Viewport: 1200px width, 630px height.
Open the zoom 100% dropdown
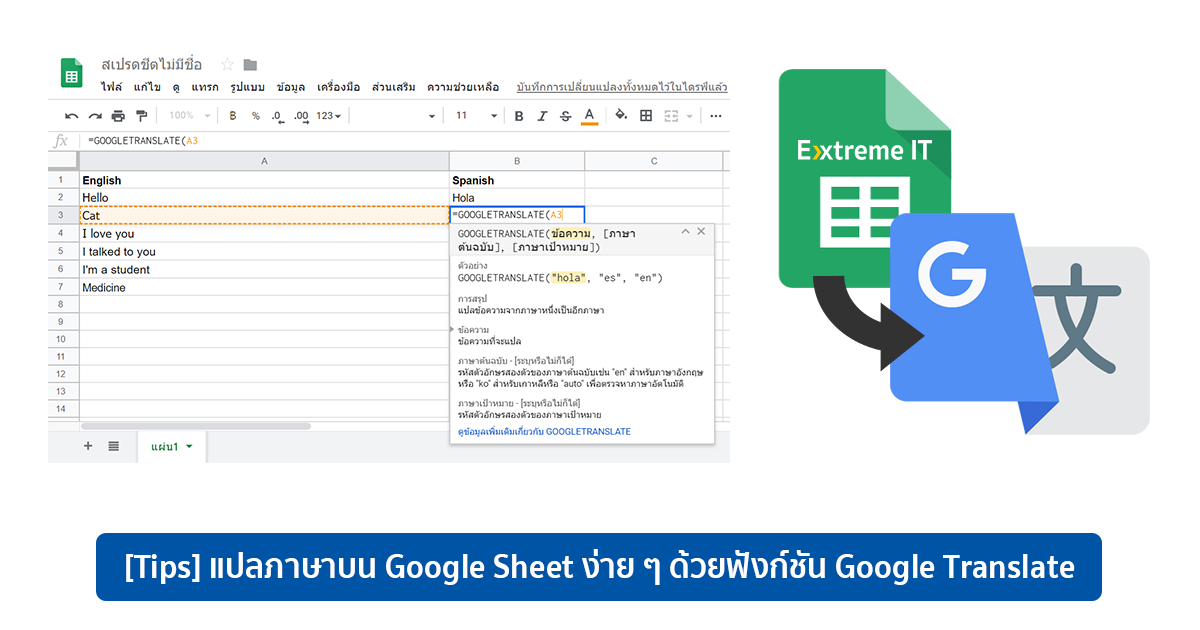pyautogui.click(x=189, y=116)
